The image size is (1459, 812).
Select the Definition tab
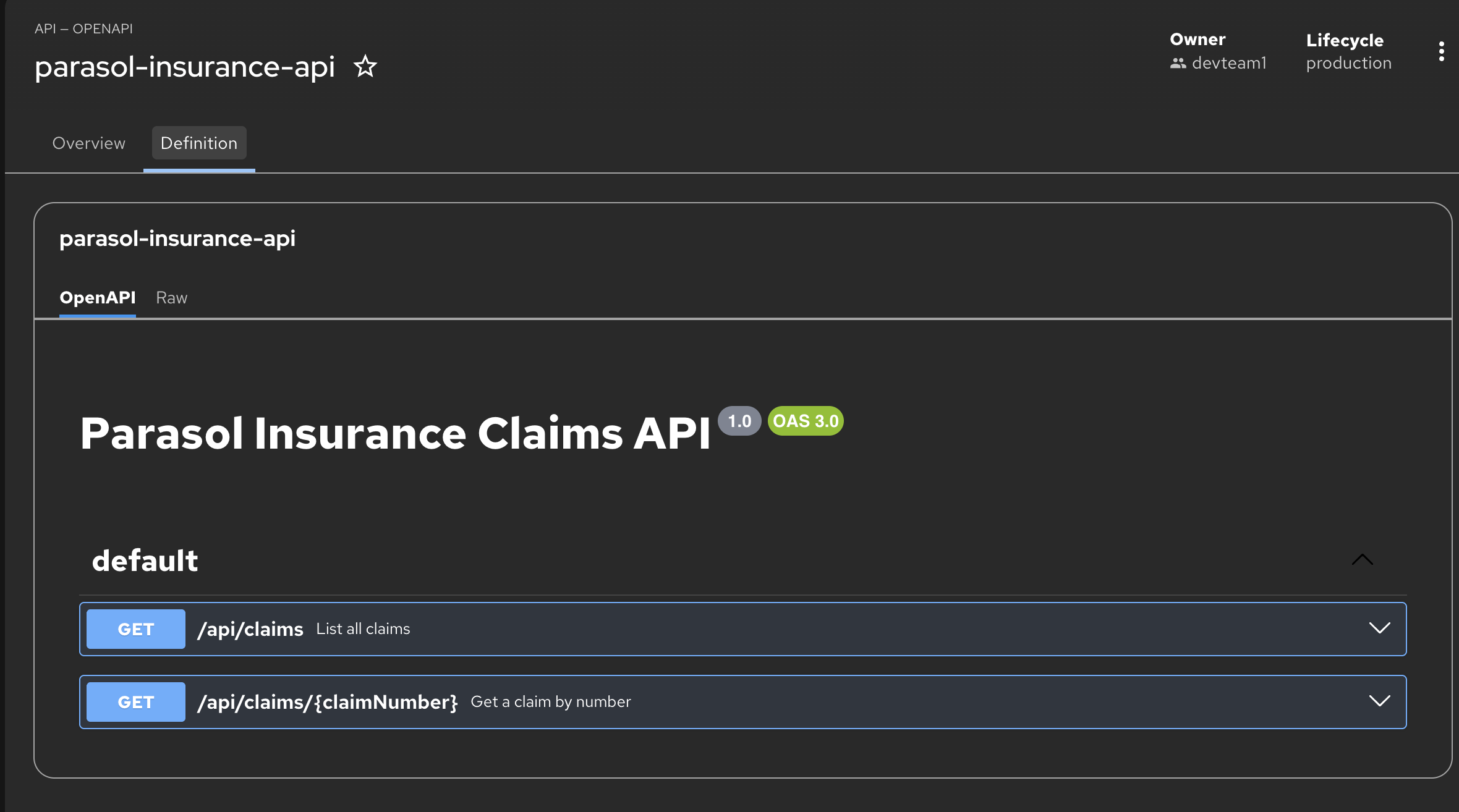click(x=199, y=143)
